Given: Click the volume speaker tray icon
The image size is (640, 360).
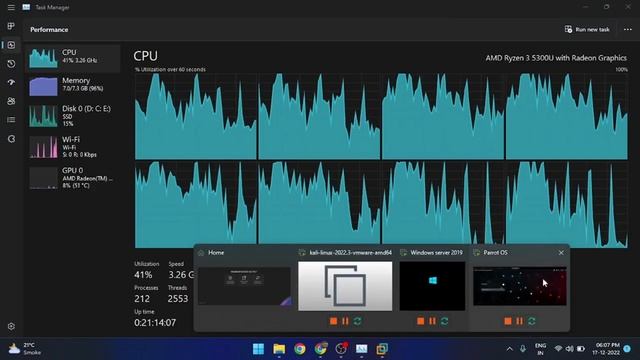Looking at the screenshot, I should (569, 349).
